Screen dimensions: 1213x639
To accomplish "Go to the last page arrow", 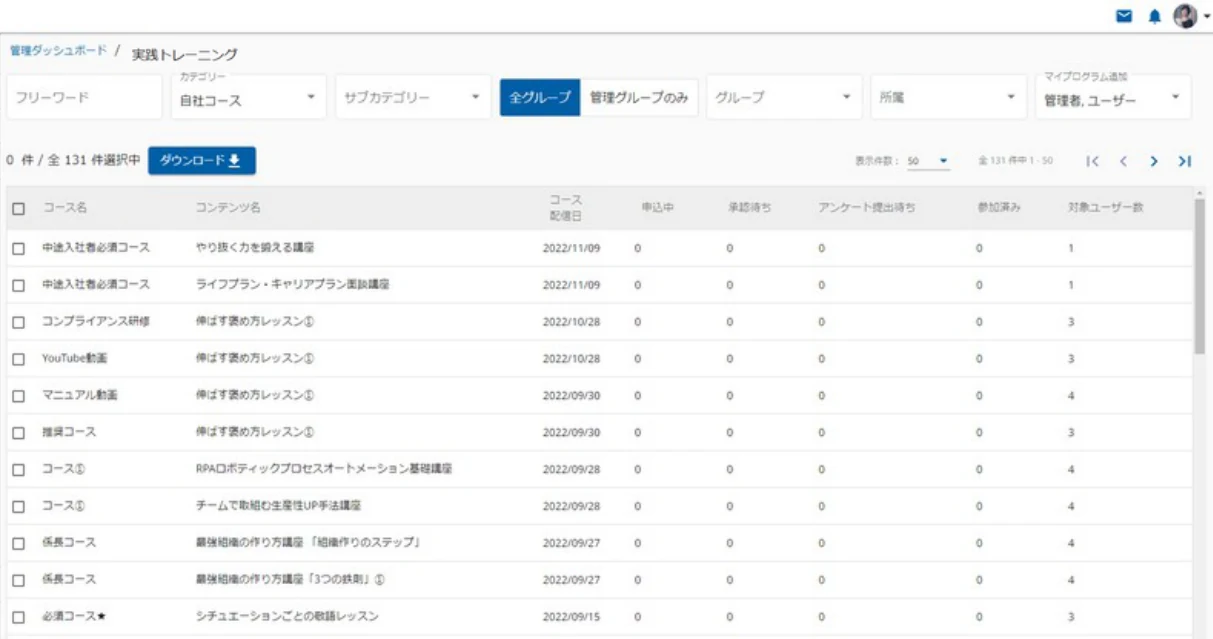I will point(1184,161).
